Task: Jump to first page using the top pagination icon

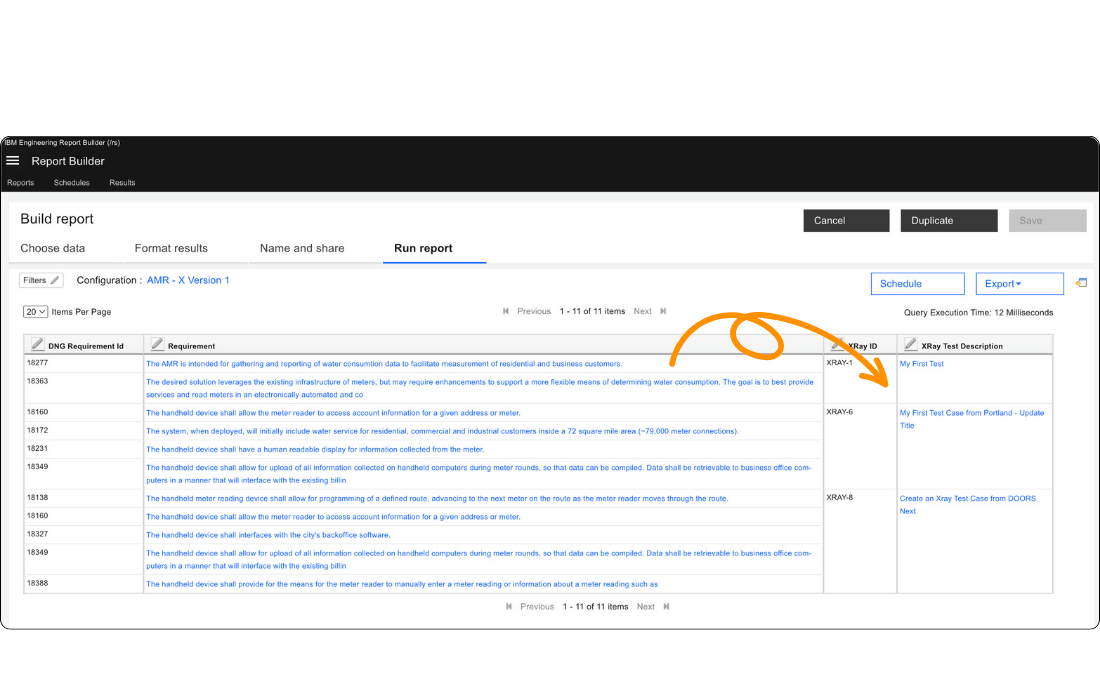Action: [x=506, y=311]
